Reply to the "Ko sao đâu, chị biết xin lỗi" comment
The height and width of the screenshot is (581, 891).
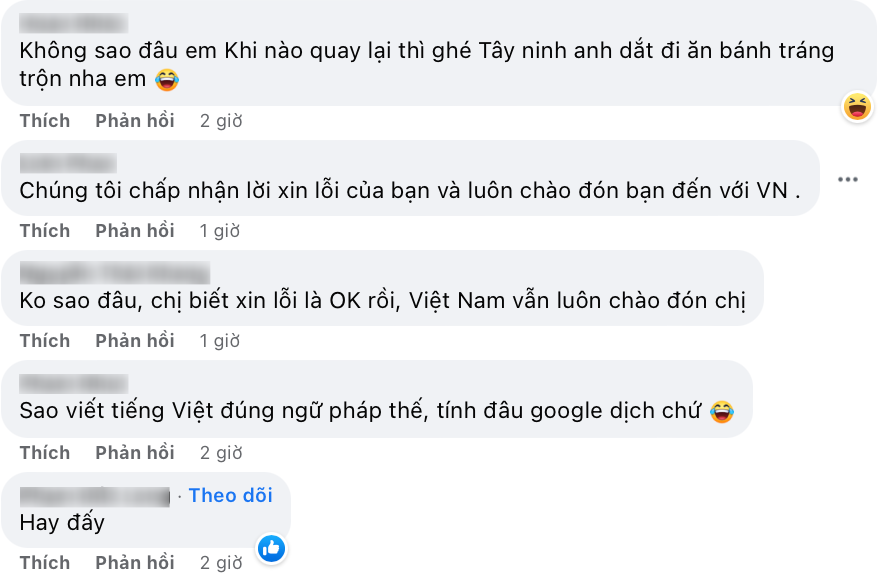[135, 341]
